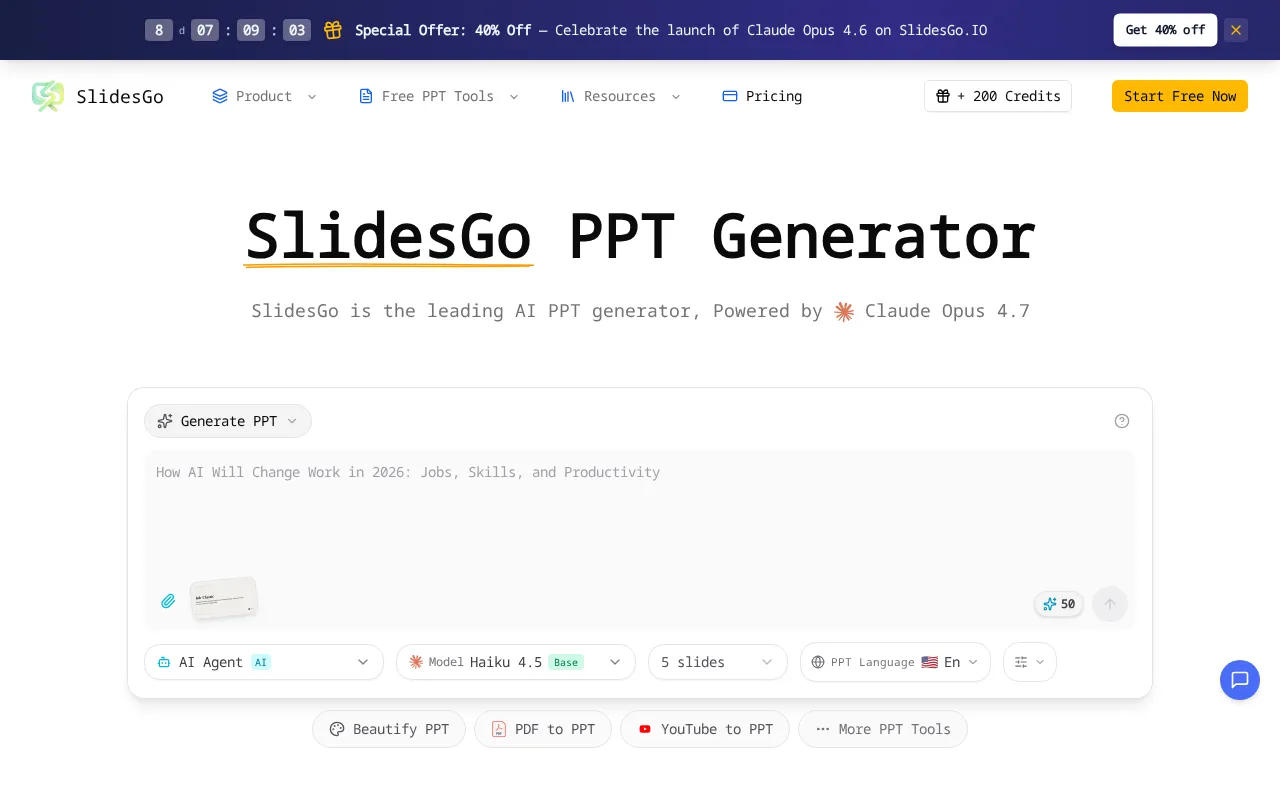Click the SlidesGo logo icon
The height and width of the screenshot is (800, 1280).
(x=48, y=96)
